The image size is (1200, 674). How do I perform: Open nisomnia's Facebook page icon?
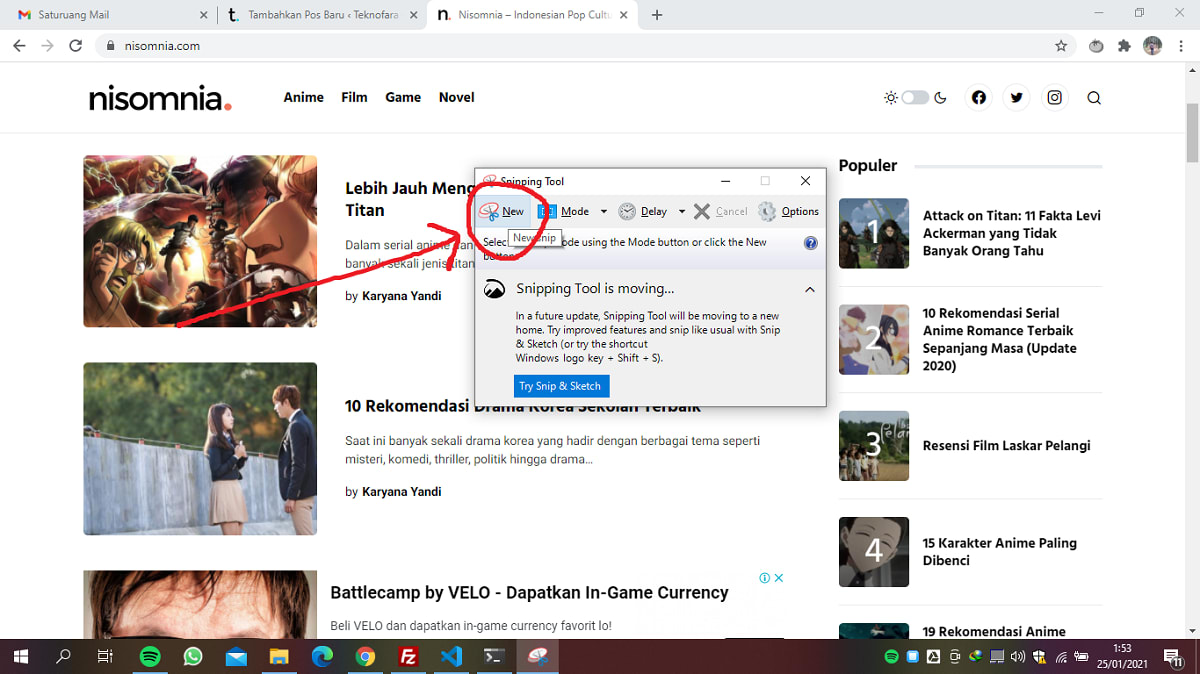(x=979, y=97)
